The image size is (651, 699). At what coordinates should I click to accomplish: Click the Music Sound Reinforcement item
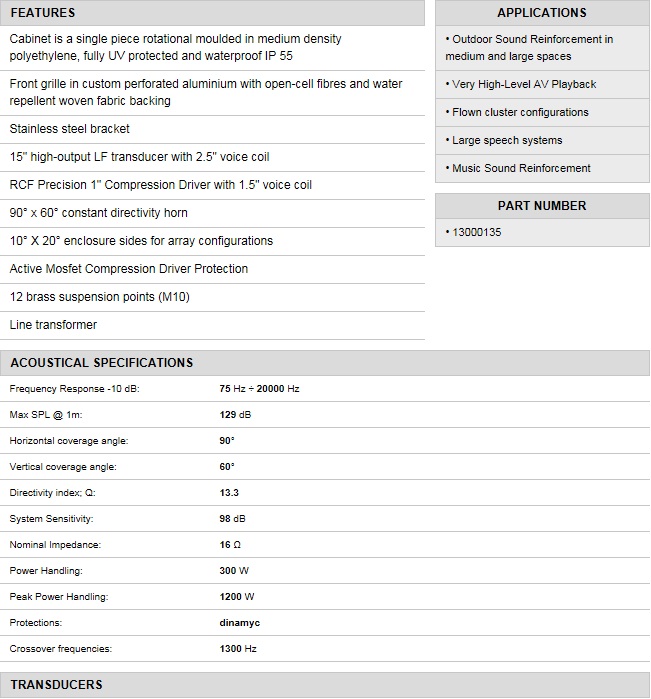(x=521, y=169)
